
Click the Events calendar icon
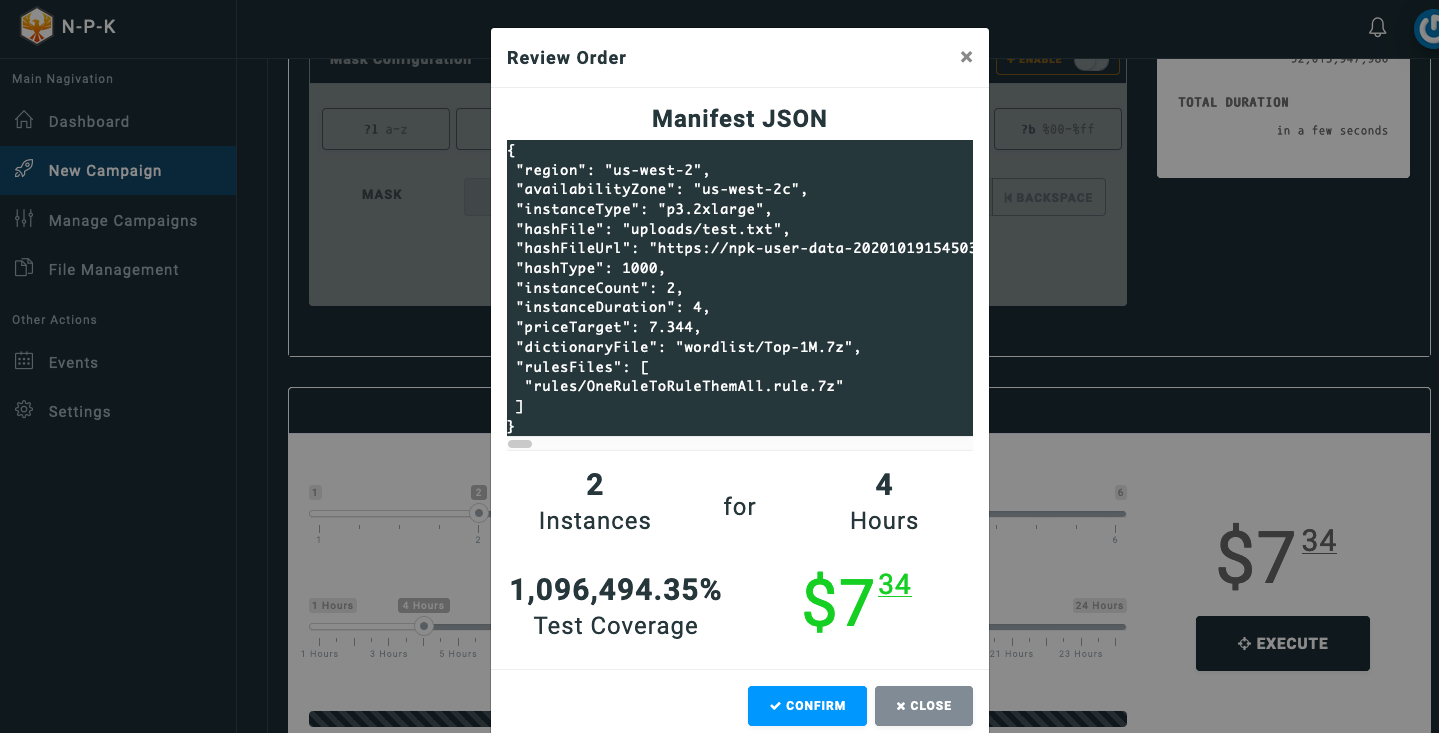point(25,362)
